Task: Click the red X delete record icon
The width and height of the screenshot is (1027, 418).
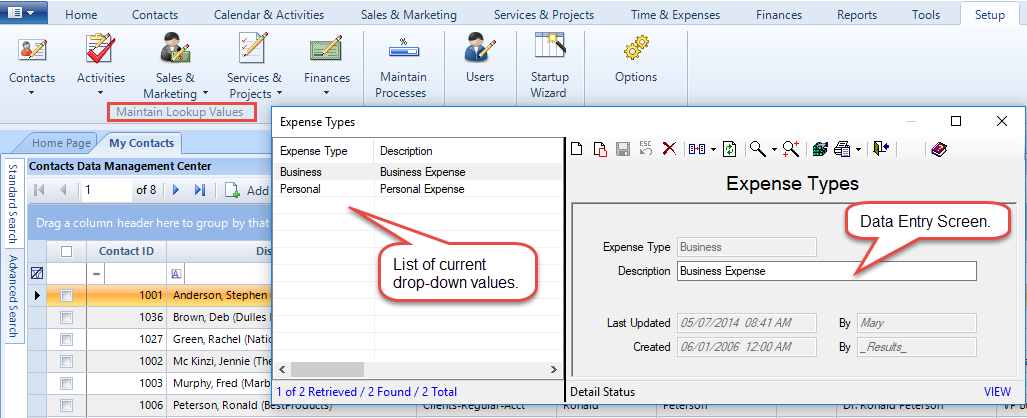Action: click(x=669, y=149)
